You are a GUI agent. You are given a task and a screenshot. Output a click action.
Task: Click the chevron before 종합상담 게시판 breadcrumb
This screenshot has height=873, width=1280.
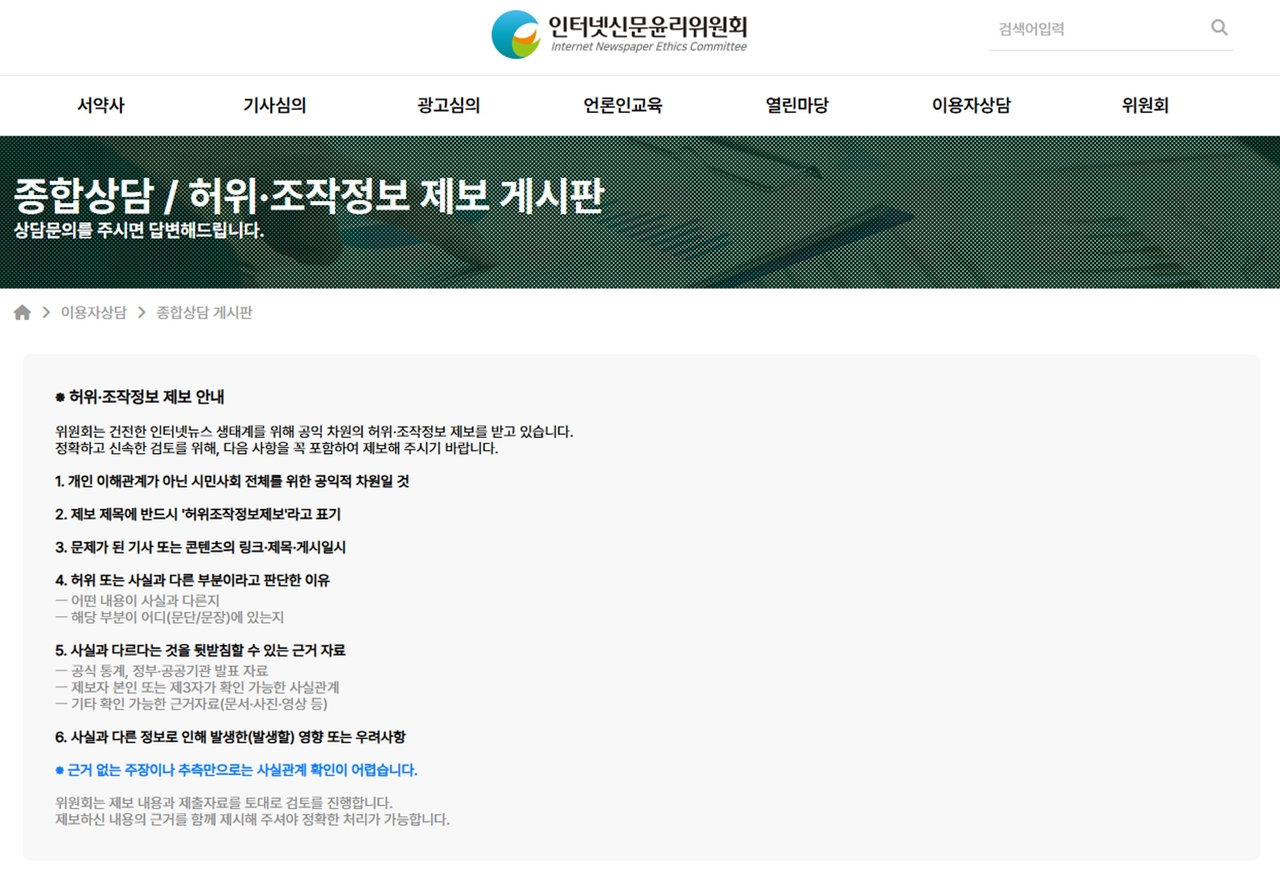coord(141,313)
